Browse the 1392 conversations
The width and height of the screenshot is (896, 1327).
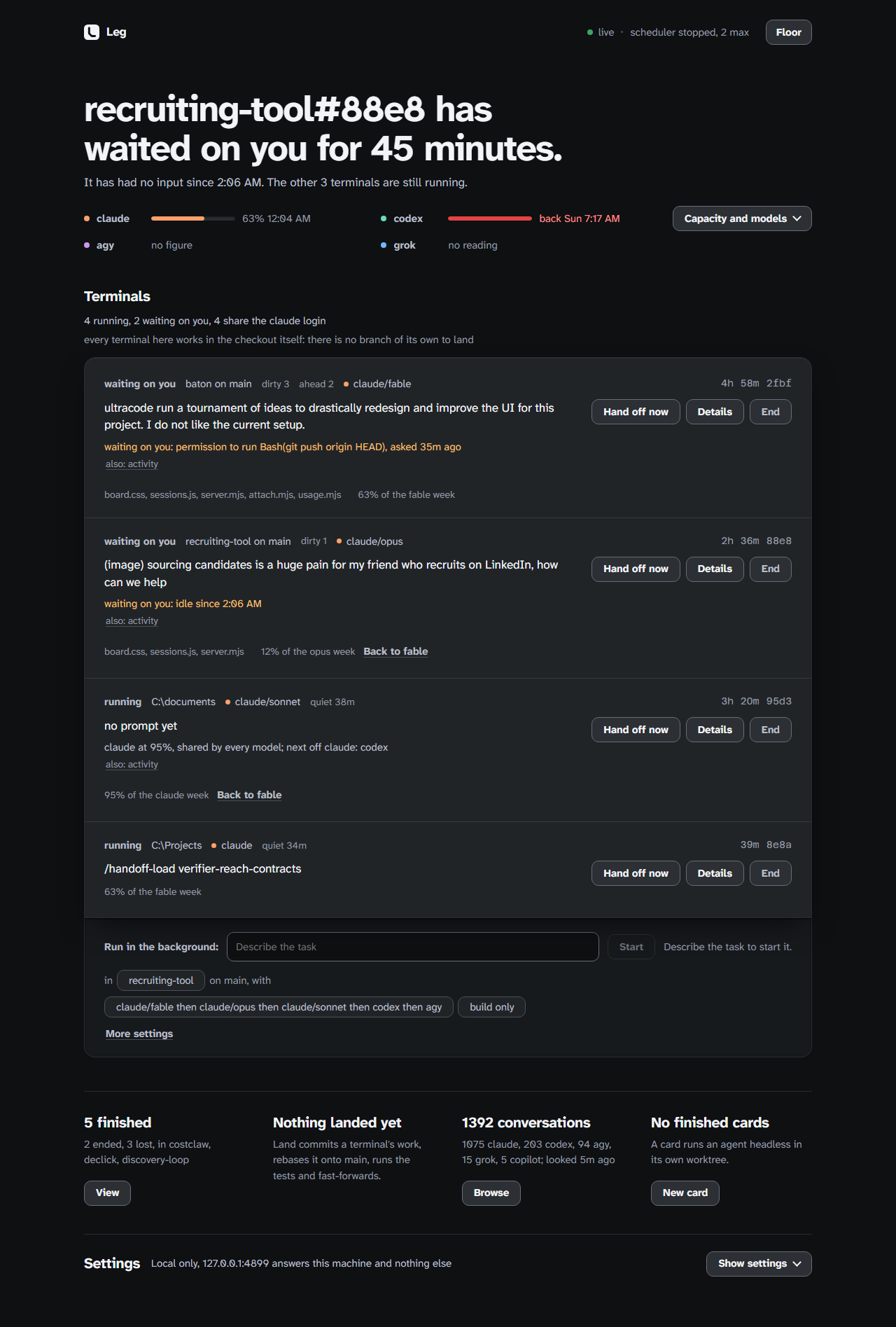(491, 1193)
